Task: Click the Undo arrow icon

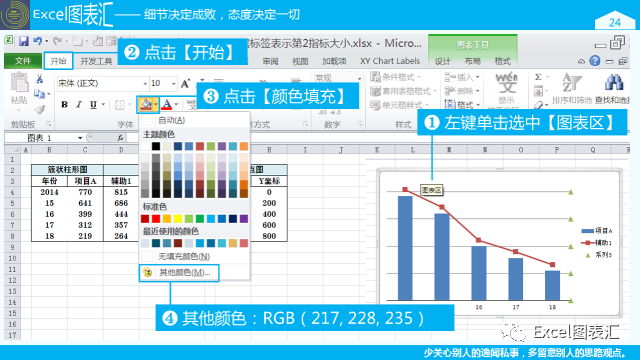Action: (x=38, y=41)
